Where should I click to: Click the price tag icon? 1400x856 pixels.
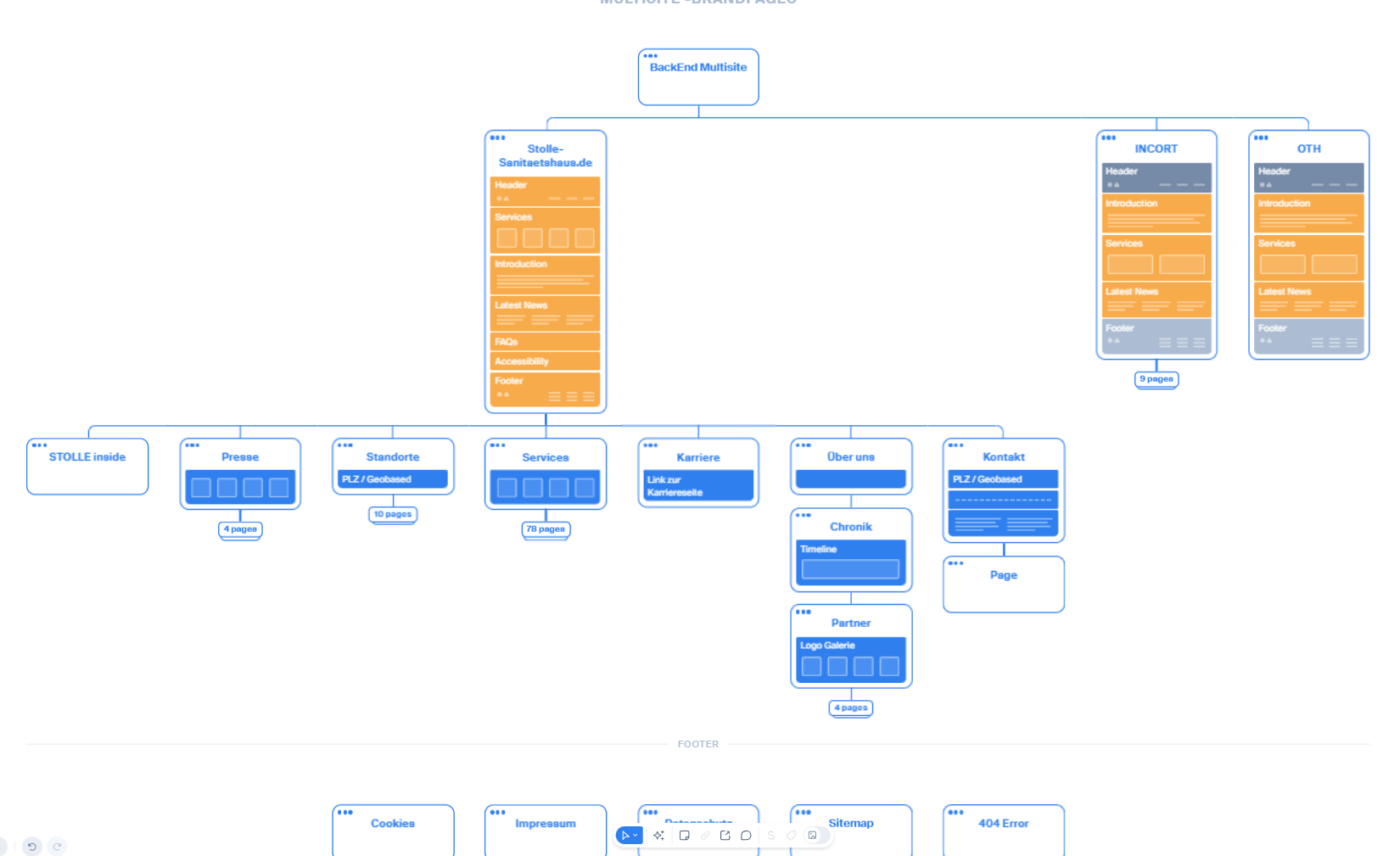click(x=791, y=836)
